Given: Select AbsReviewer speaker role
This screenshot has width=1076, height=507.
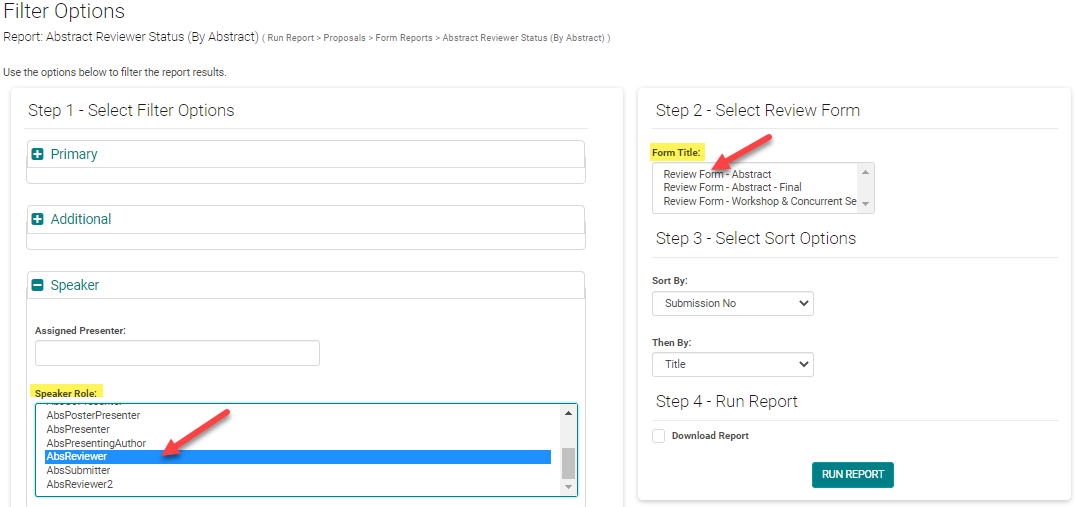Looking at the screenshot, I should point(298,457).
